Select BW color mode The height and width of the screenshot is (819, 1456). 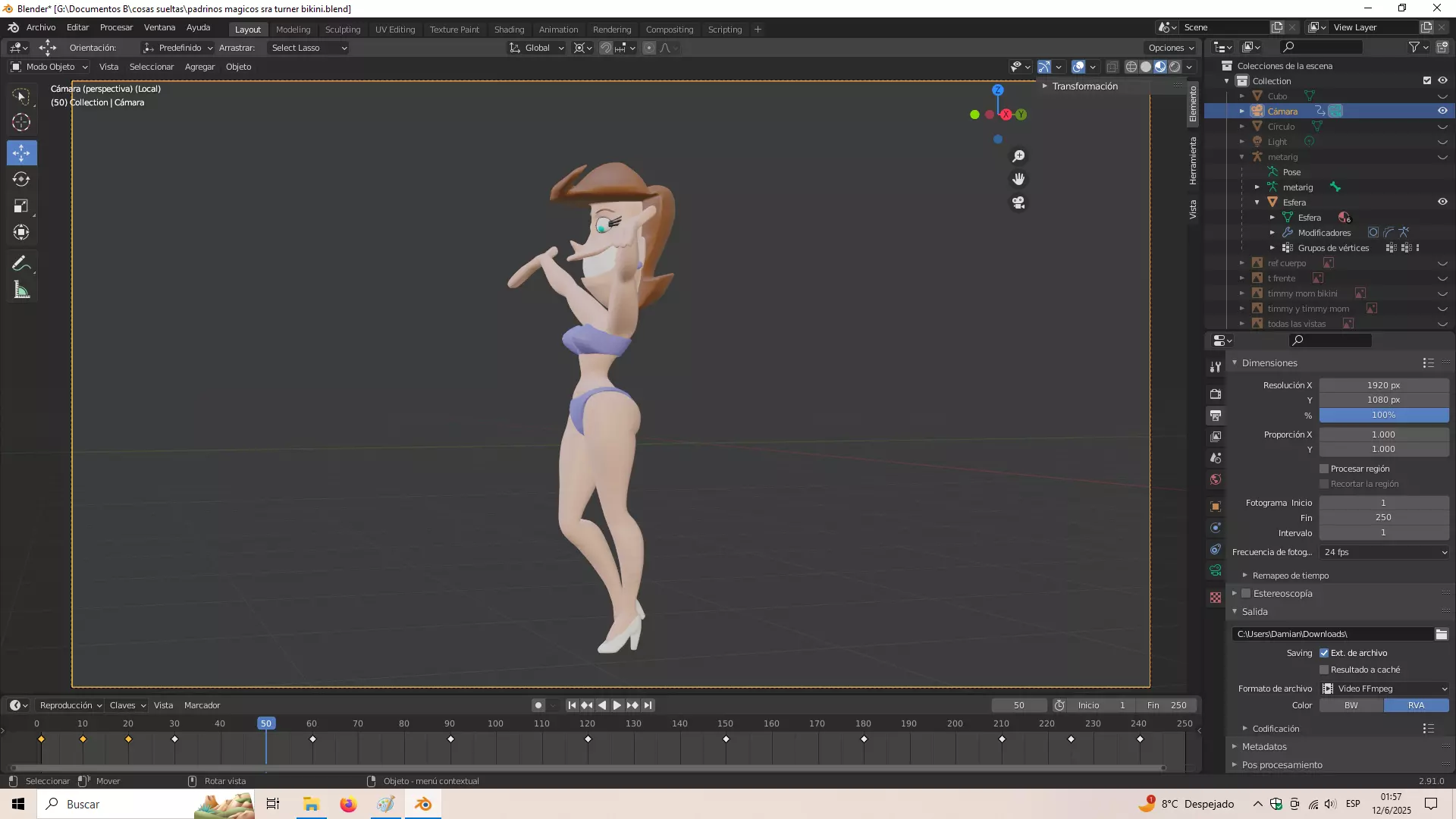coord(1351,705)
